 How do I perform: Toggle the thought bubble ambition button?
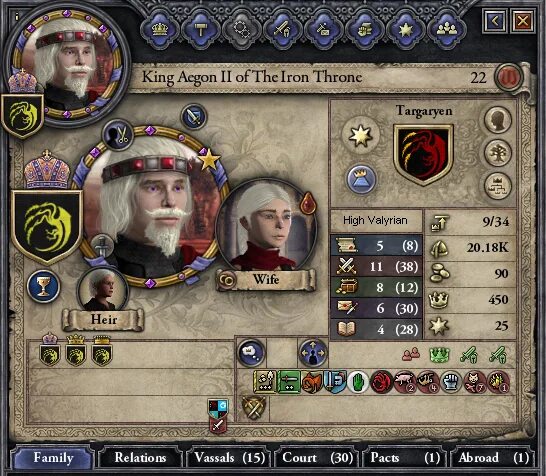pos(251,353)
